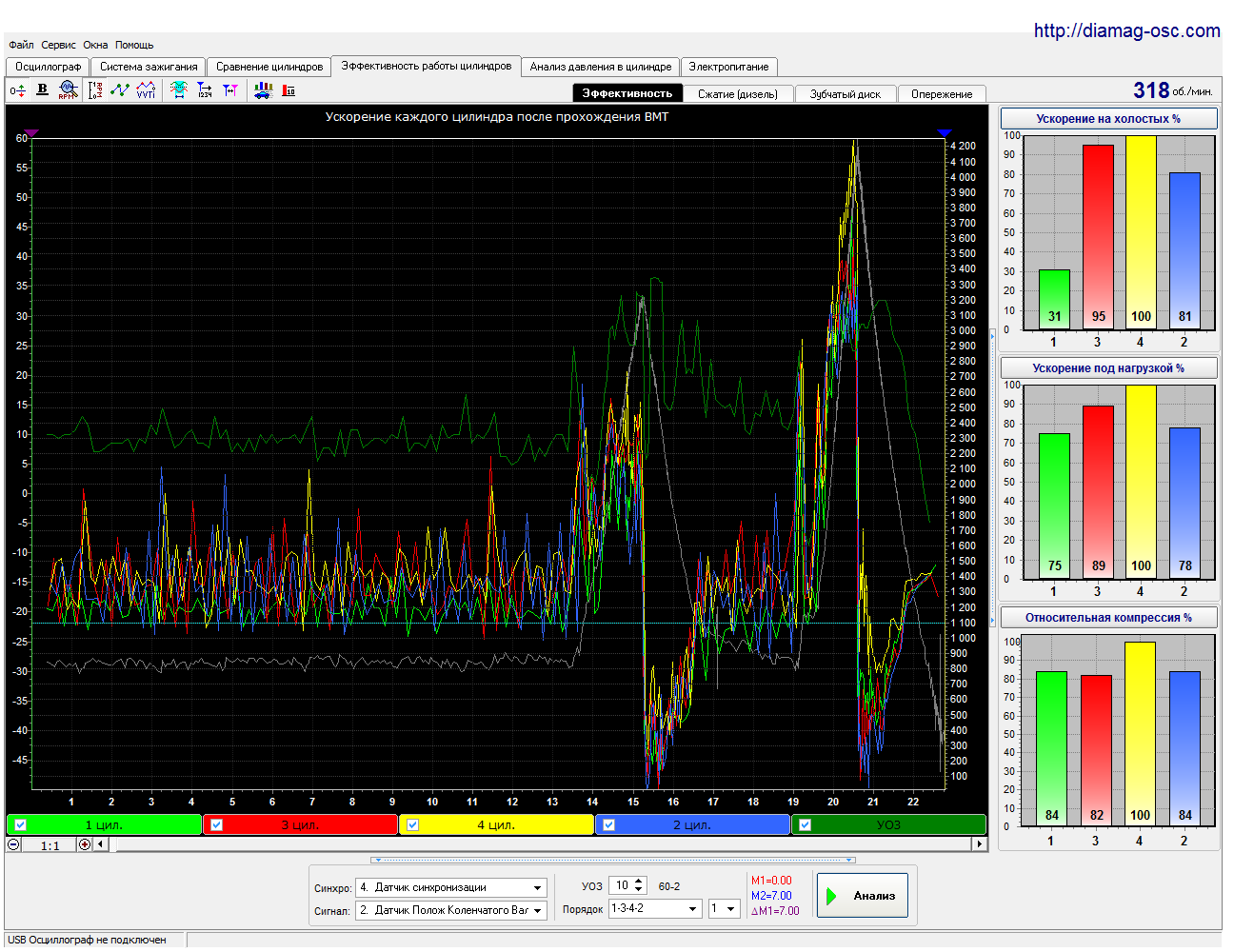Click the horizontal scrollbar left arrow

click(102, 844)
